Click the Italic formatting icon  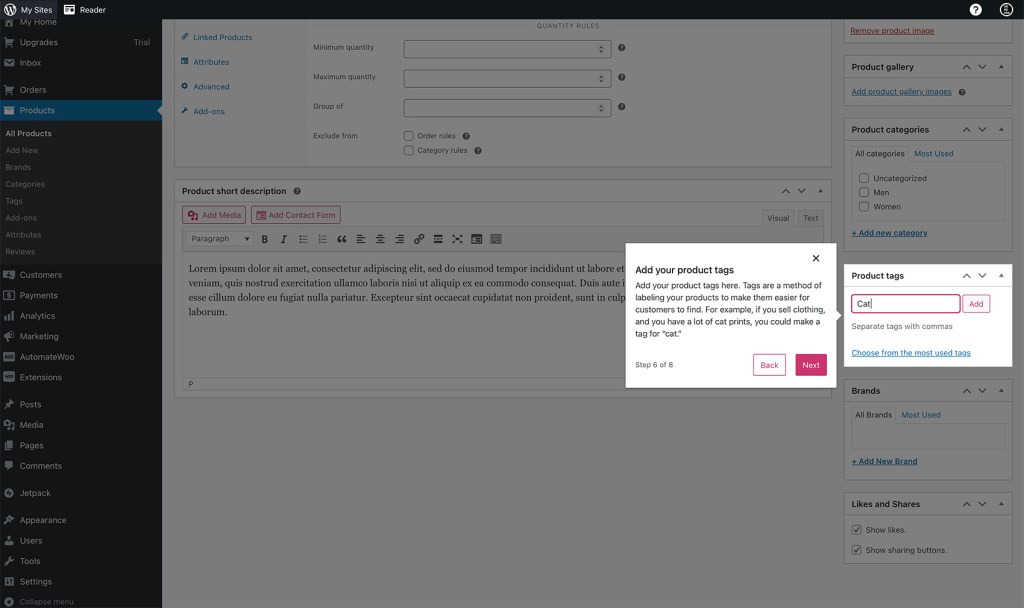[283, 239]
